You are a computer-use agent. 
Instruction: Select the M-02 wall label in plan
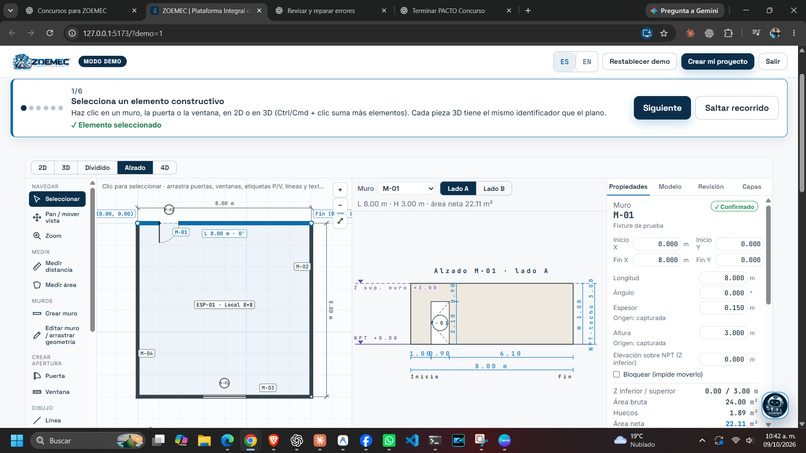302,266
